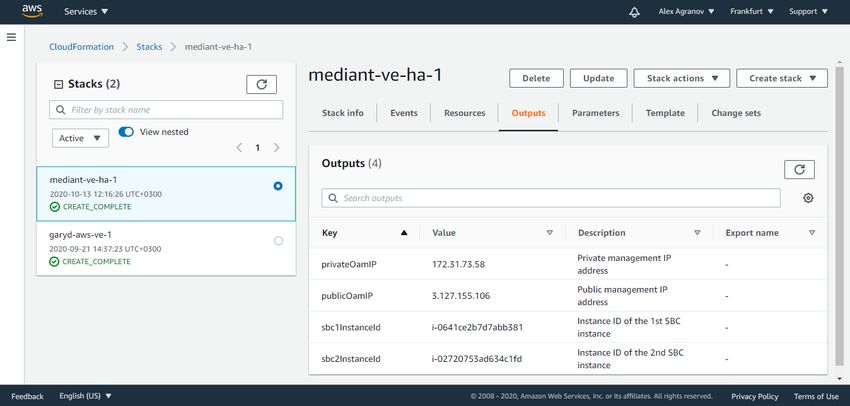Click the i-02720753ad634c1fd value
Viewport: 850px width, 406px height.
pyautogui.click(x=476, y=359)
